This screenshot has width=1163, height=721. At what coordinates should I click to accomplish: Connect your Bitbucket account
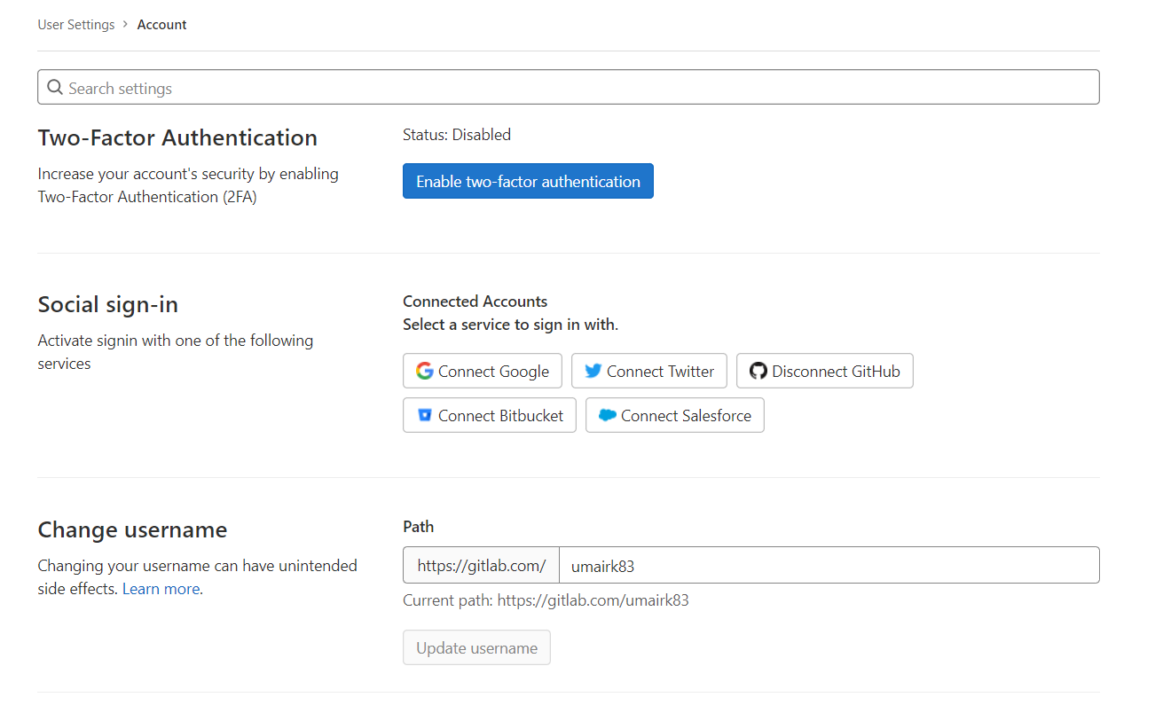click(x=489, y=415)
